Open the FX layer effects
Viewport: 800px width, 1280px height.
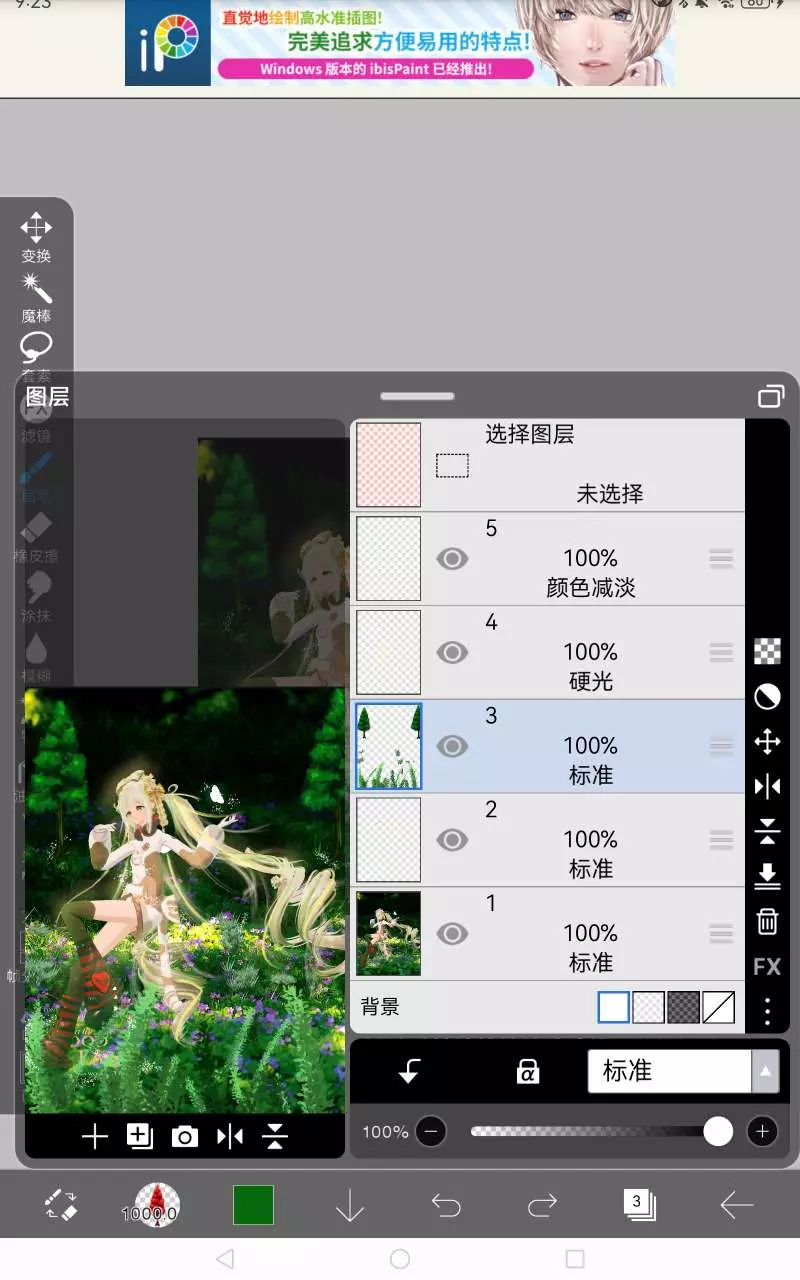[x=767, y=966]
